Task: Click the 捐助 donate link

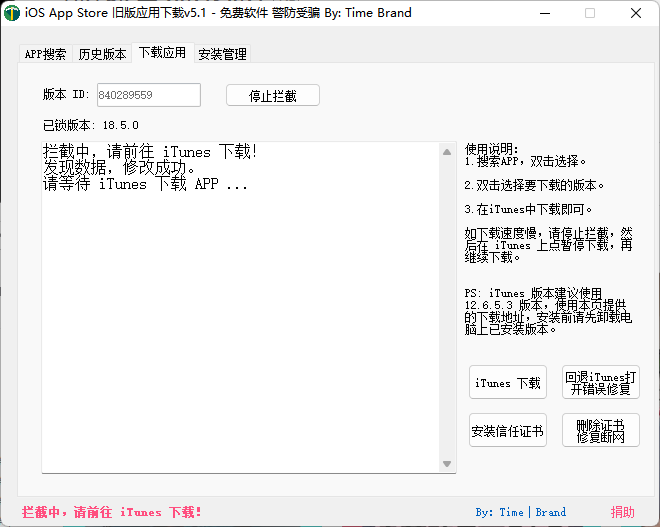Action: (623, 512)
